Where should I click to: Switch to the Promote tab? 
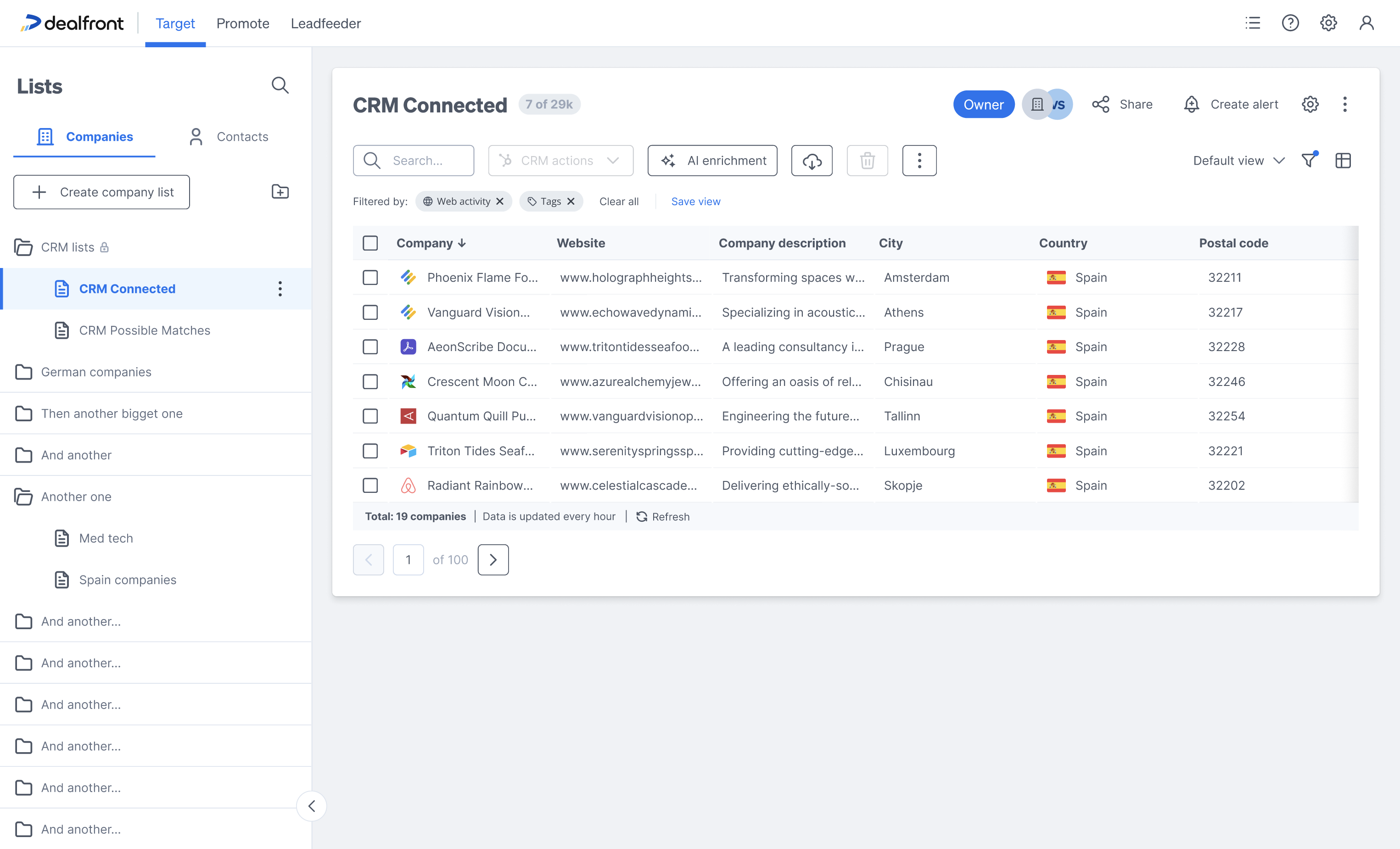click(243, 23)
